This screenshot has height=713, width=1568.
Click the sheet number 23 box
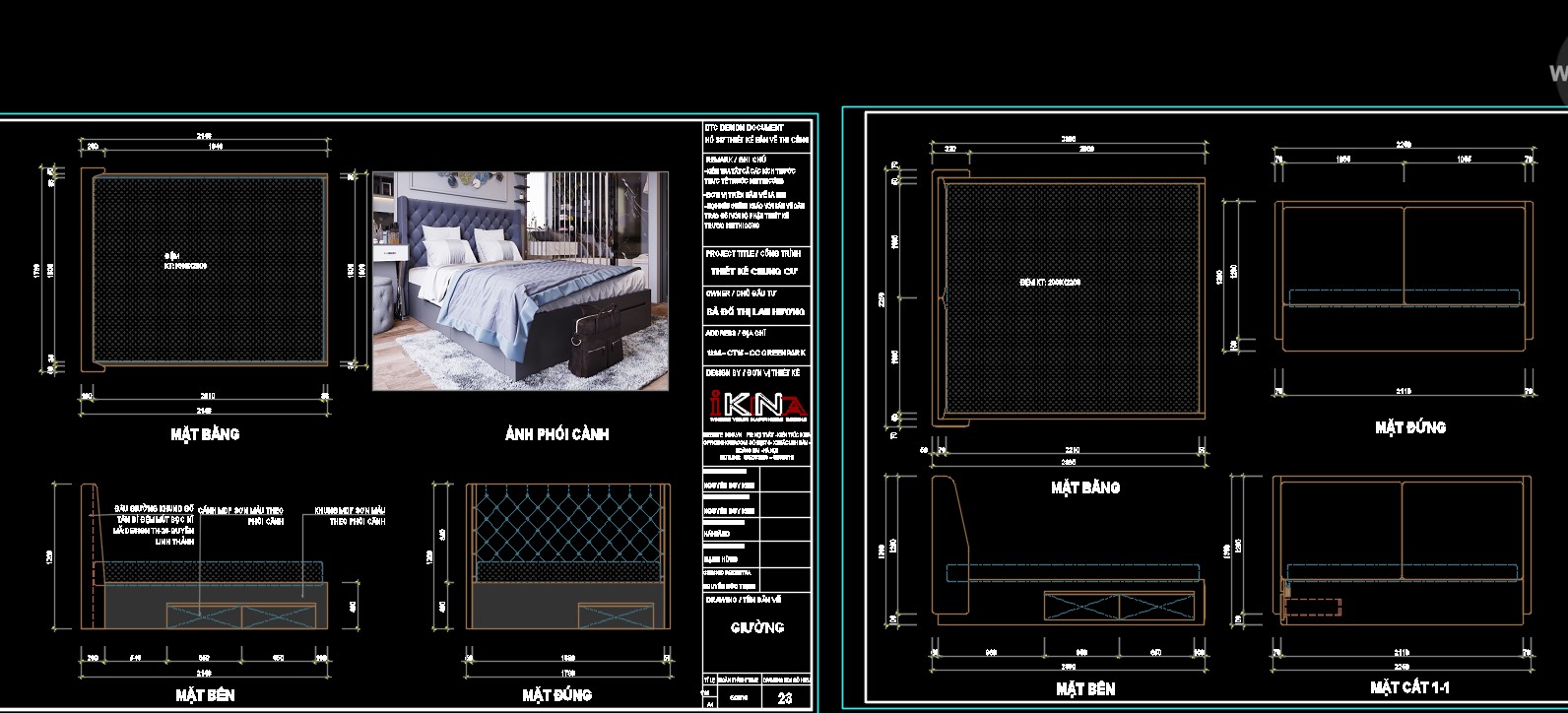point(785,698)
